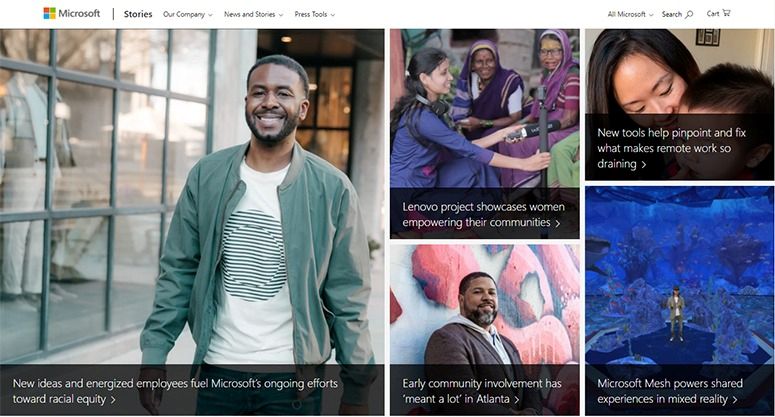
Task: Open the All Microsoft dropdown
Action: [630, 14]
